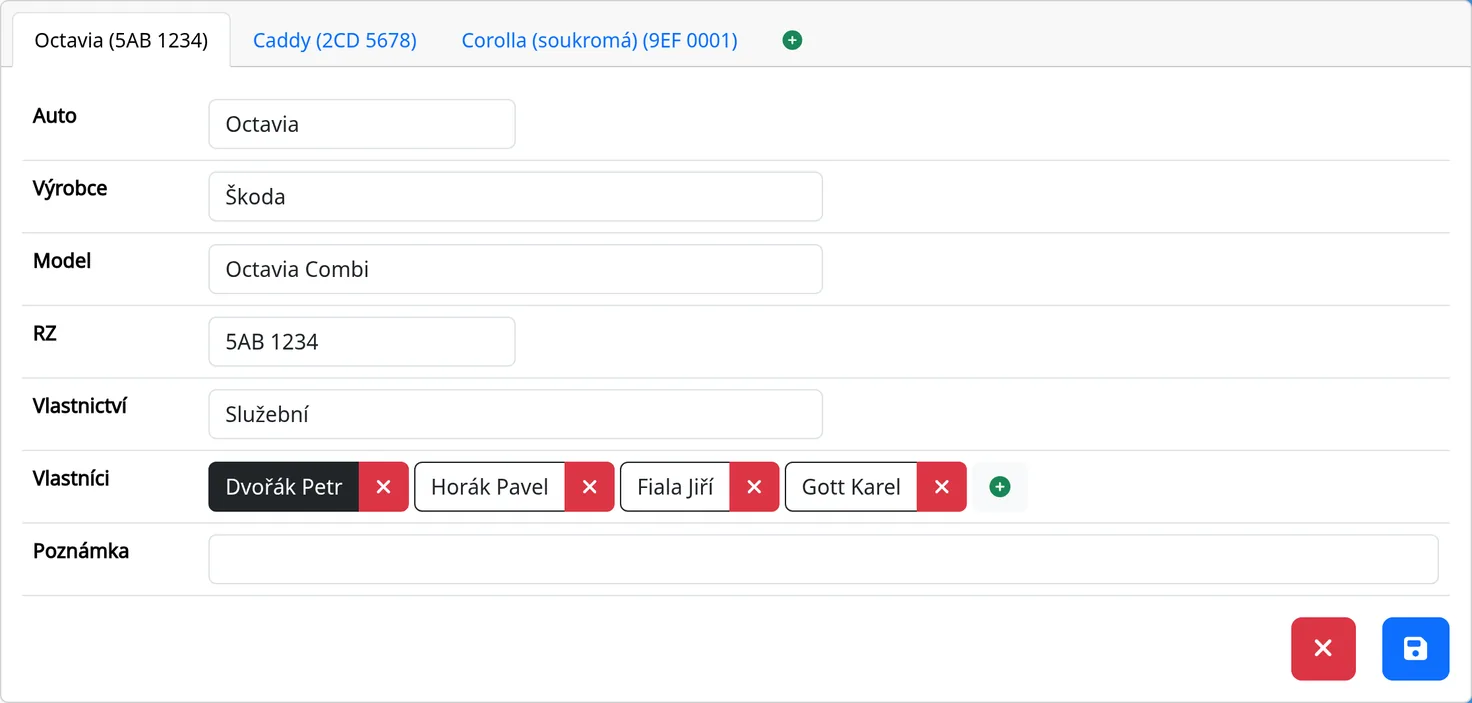
Task: Click the Vlastnictví label
Action: coord(80,406)
